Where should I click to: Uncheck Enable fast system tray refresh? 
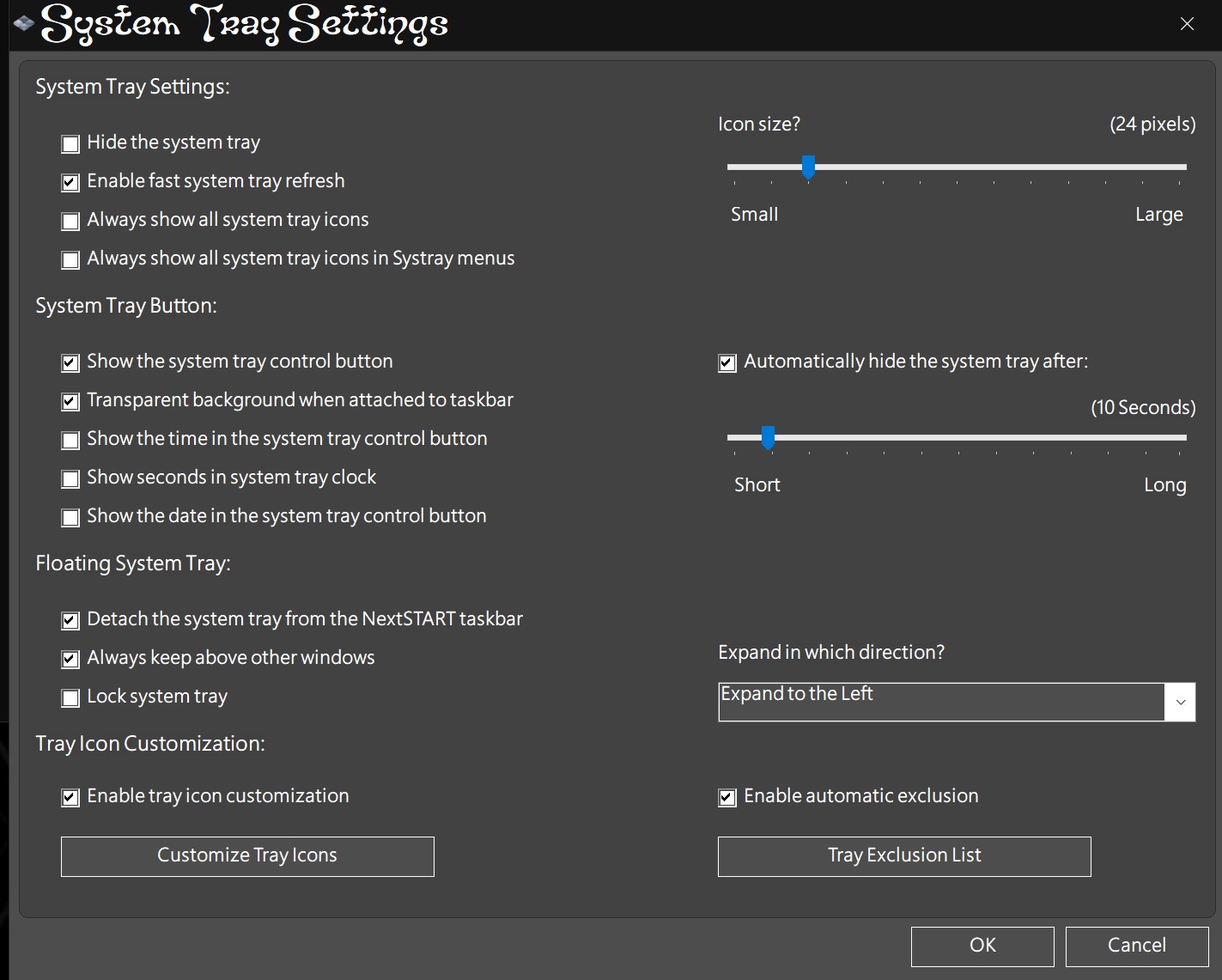(x=70, y=183)
